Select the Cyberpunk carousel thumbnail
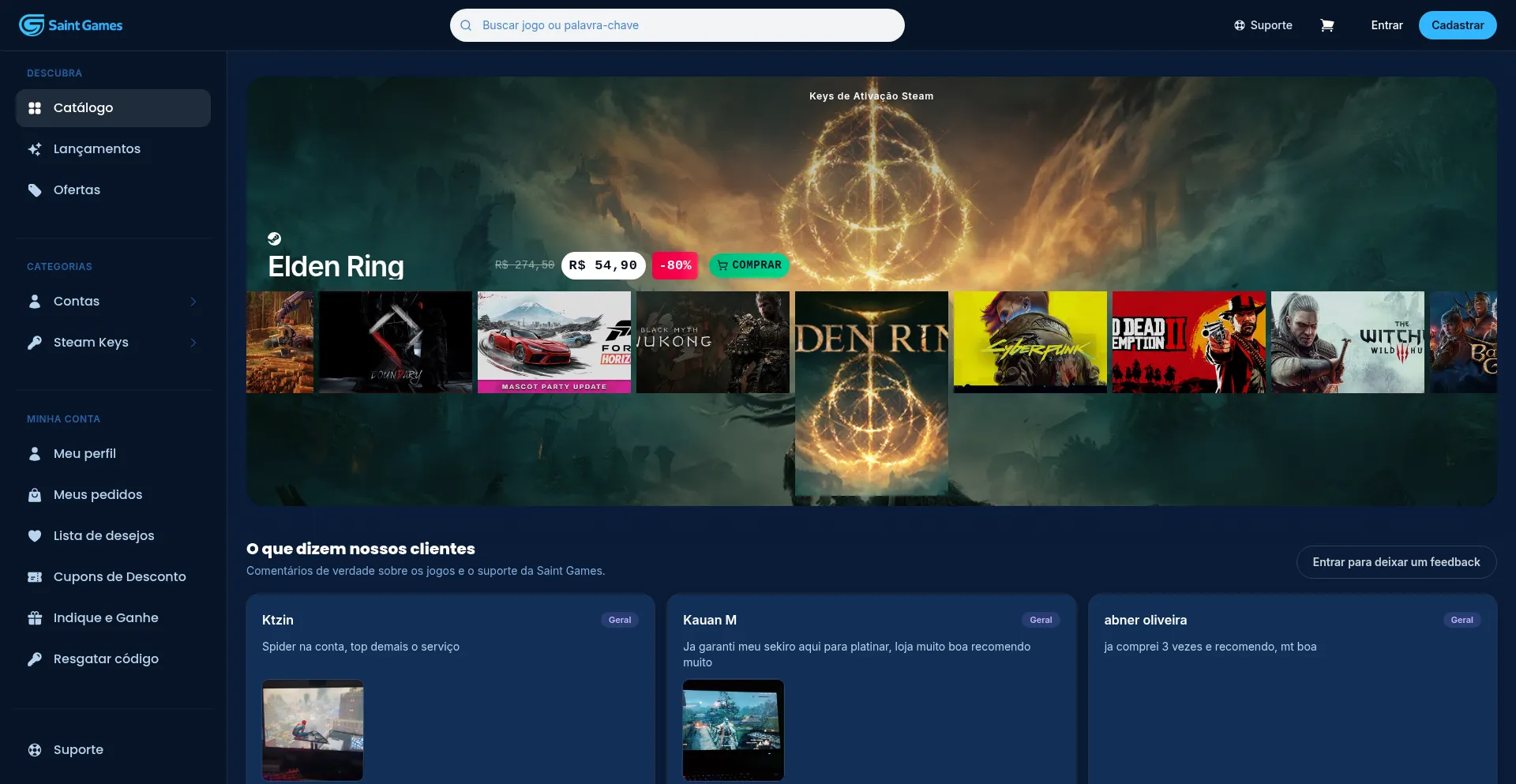 1030,342
